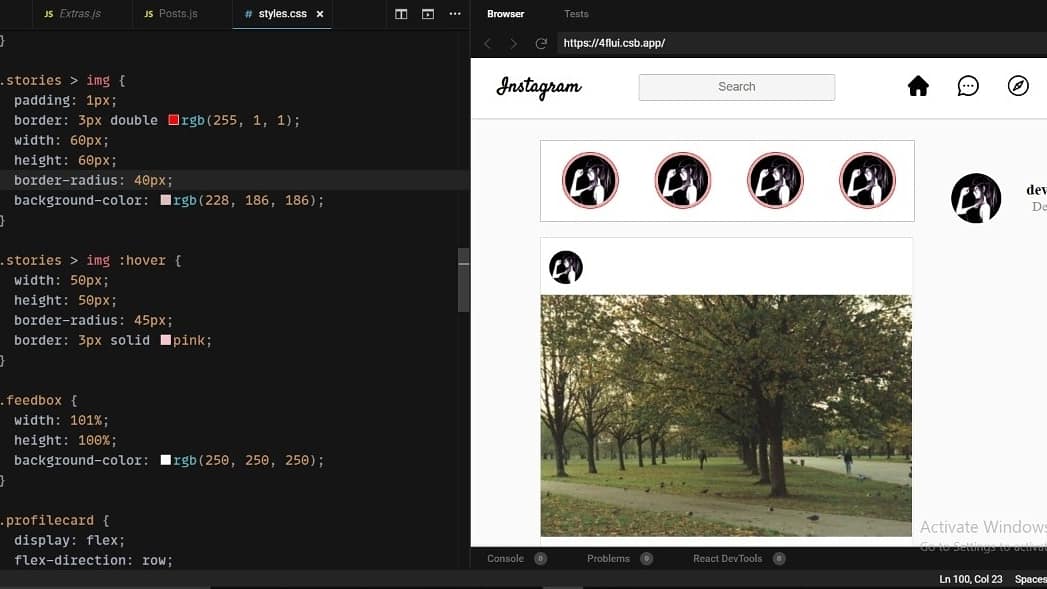The height and width of the screenshot is (589, 1047).
Task: Click the swatch for rgb(228, 186, 186)
Action: [x=166, y=200]
